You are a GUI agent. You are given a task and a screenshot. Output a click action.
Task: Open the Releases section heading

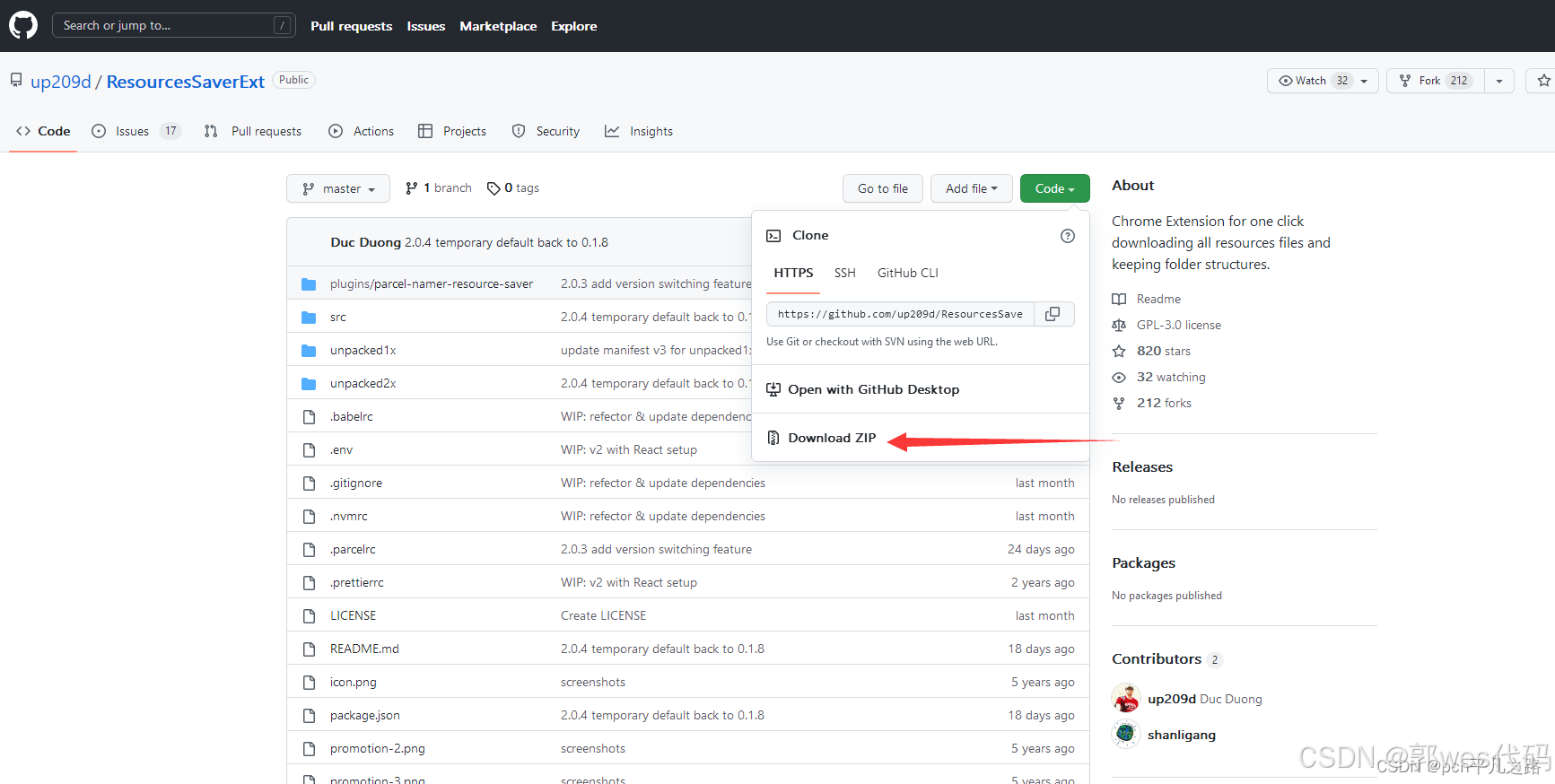pyautogui.click(x=1142, y=467)
